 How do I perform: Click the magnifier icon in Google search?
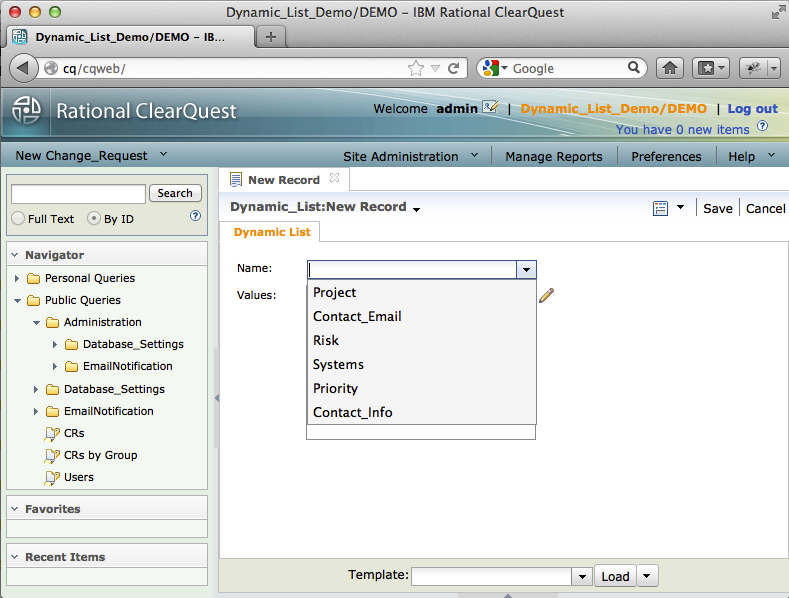click(634, 67)
